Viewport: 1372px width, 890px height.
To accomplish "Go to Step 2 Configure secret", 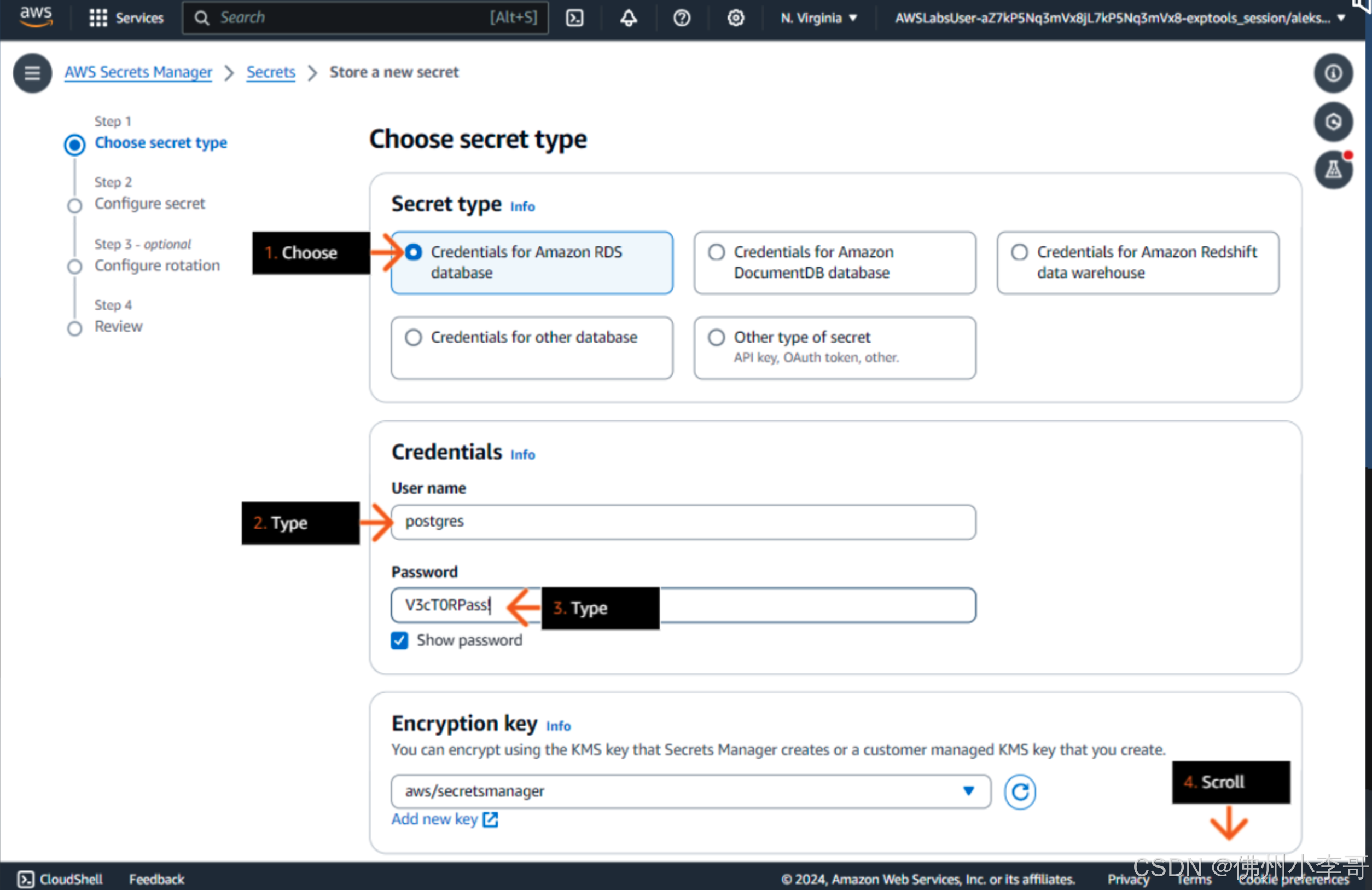I will (150, 204).
